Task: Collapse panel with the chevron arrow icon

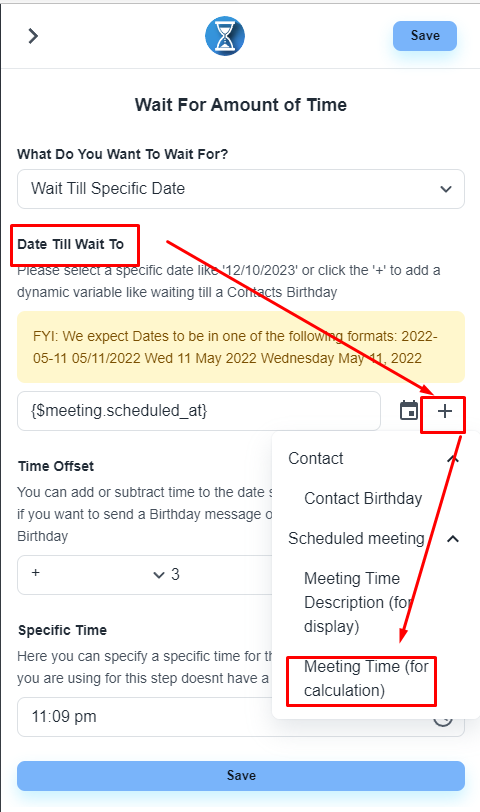Action: [x=33, y=36]
